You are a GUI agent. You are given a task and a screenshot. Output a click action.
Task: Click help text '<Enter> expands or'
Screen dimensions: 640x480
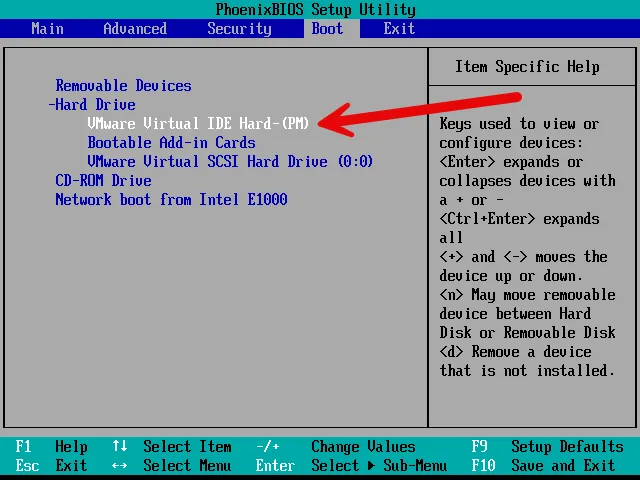pos(511,162)
